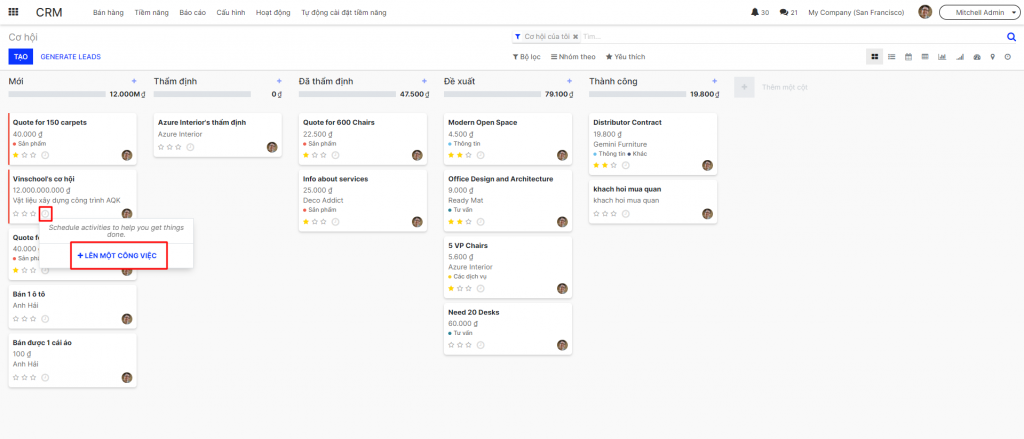This screenshot has height=439, width=1024.
Task: Quick add plus in Thẩm định column
Action: [279, 81]
